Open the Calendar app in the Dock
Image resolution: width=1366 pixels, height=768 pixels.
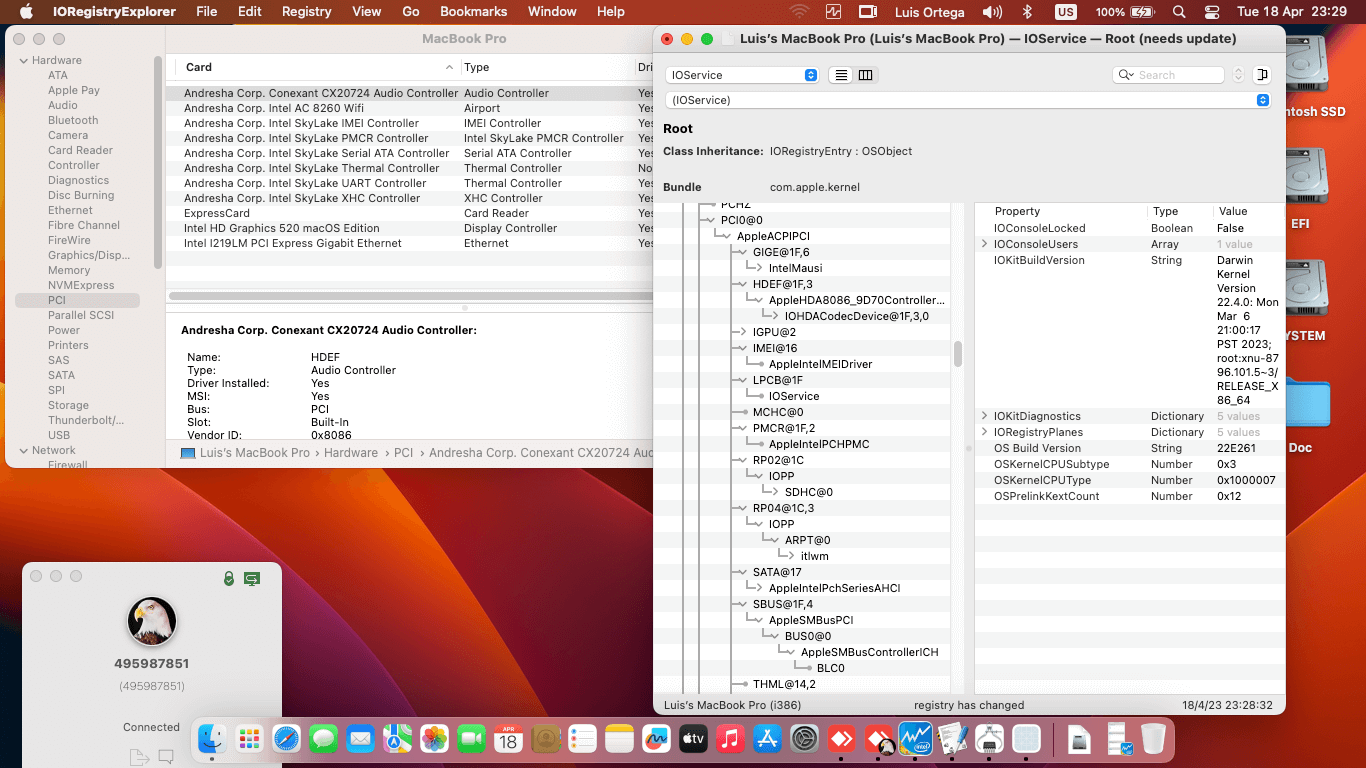pos(508,739)
